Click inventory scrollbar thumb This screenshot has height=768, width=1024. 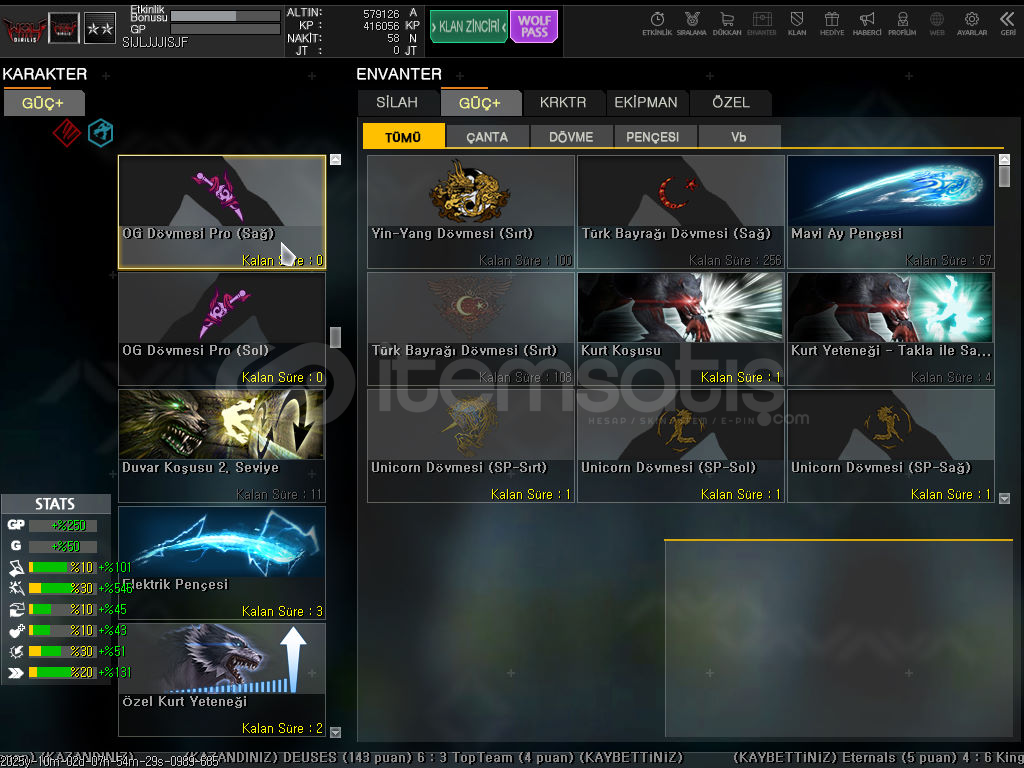[x=1004, y=176]
